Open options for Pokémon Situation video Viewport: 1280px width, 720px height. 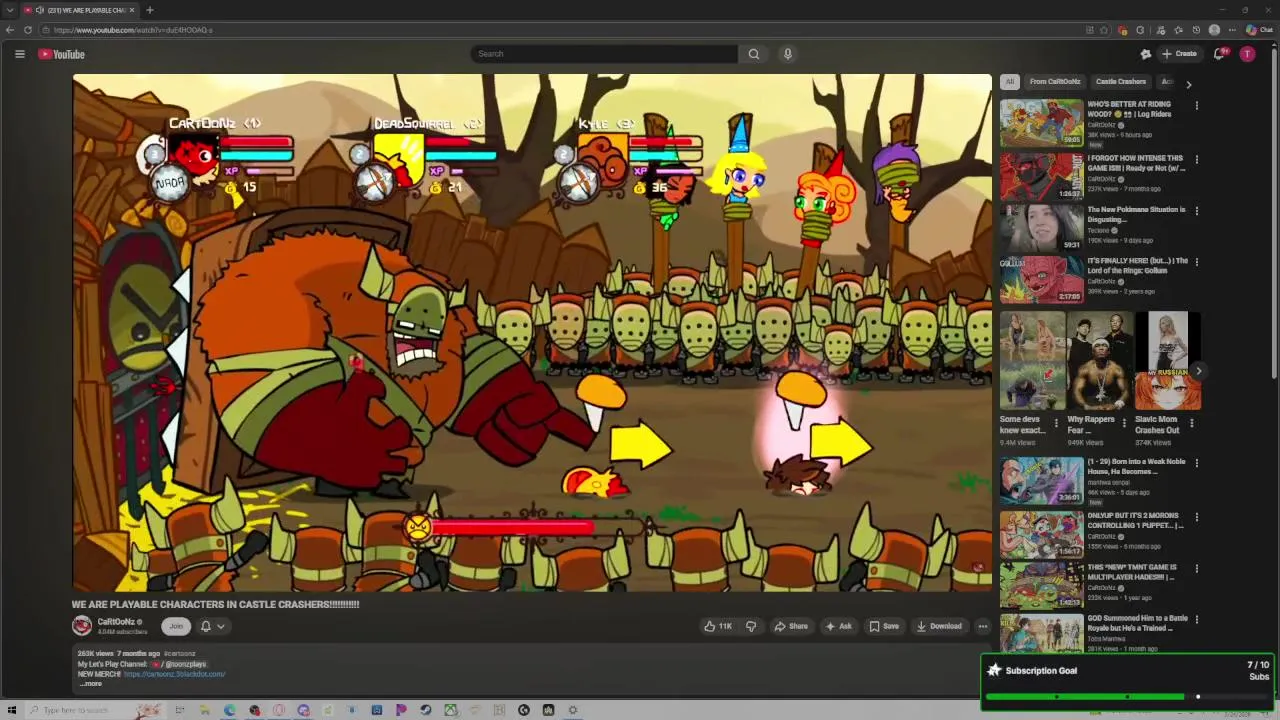coord(1196,211)
